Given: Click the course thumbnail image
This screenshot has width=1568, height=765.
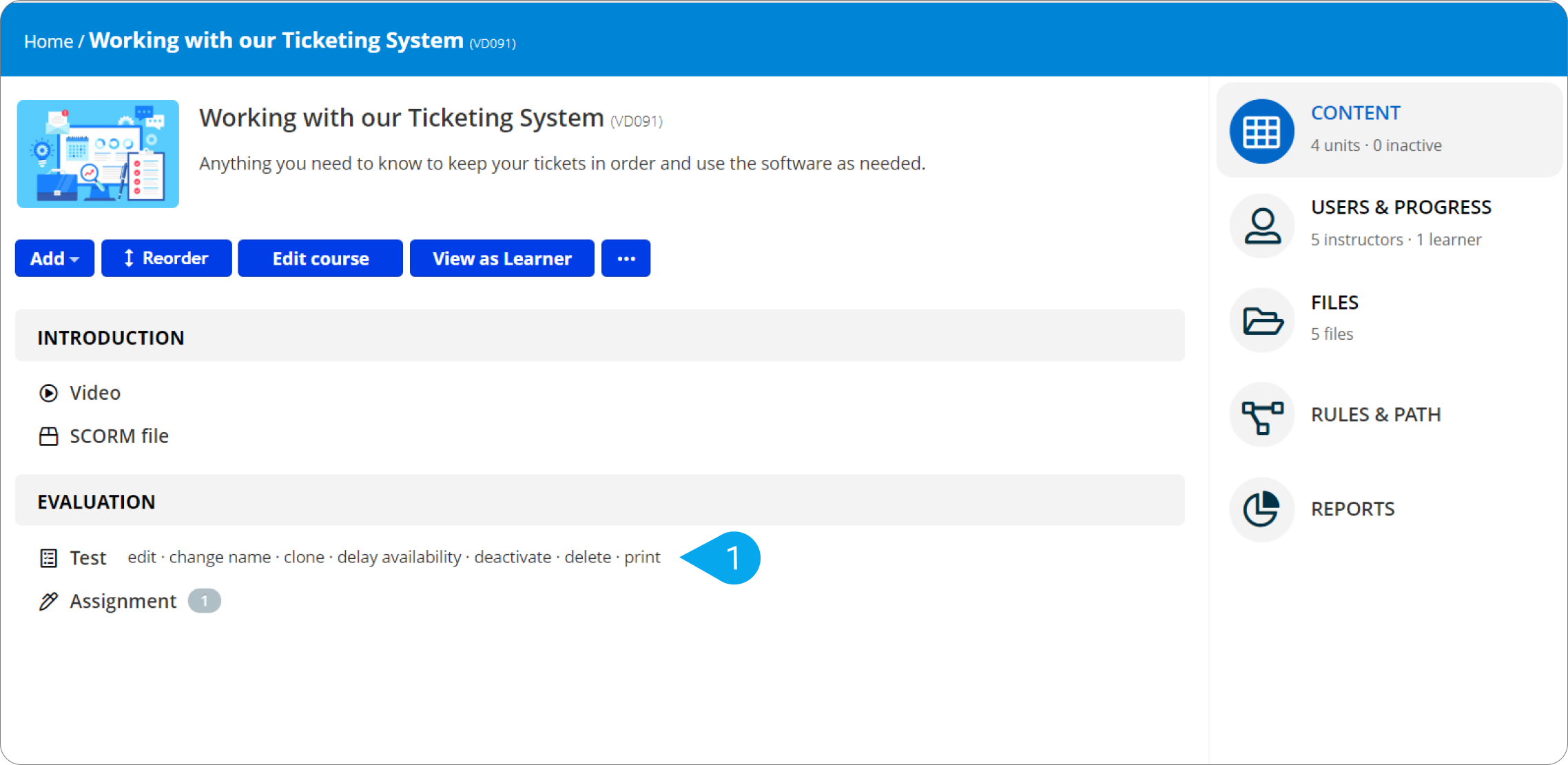Looking at the screenshot, I should [x=98, y=154].
